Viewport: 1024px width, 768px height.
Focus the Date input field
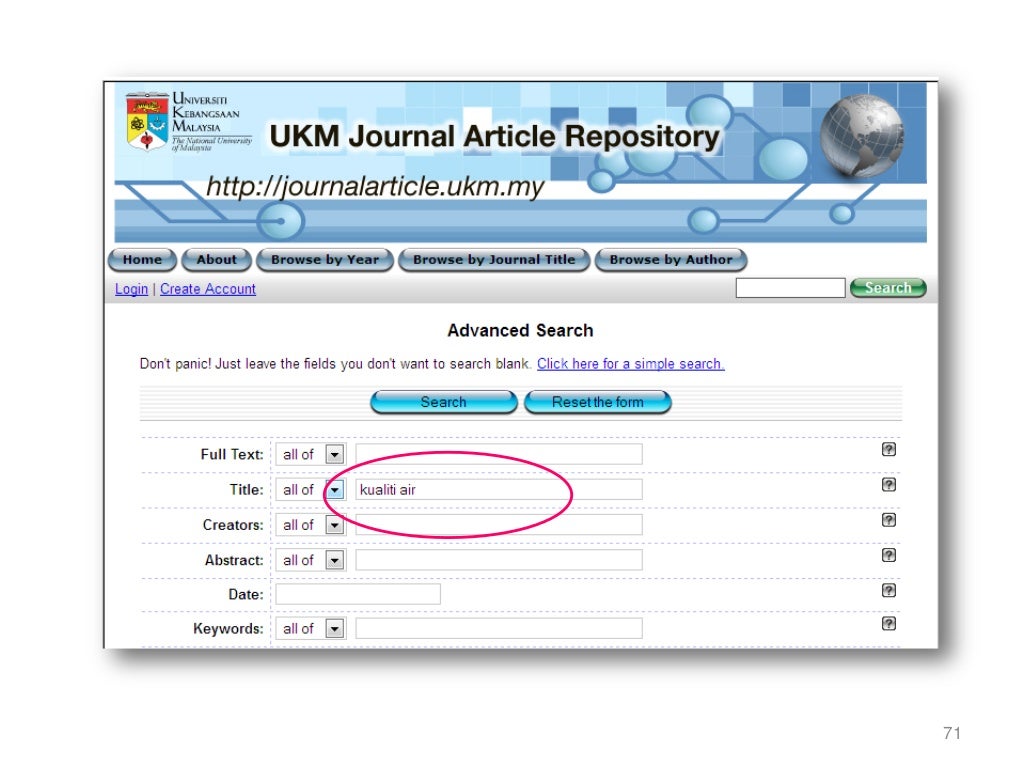(x=358, y=594)
